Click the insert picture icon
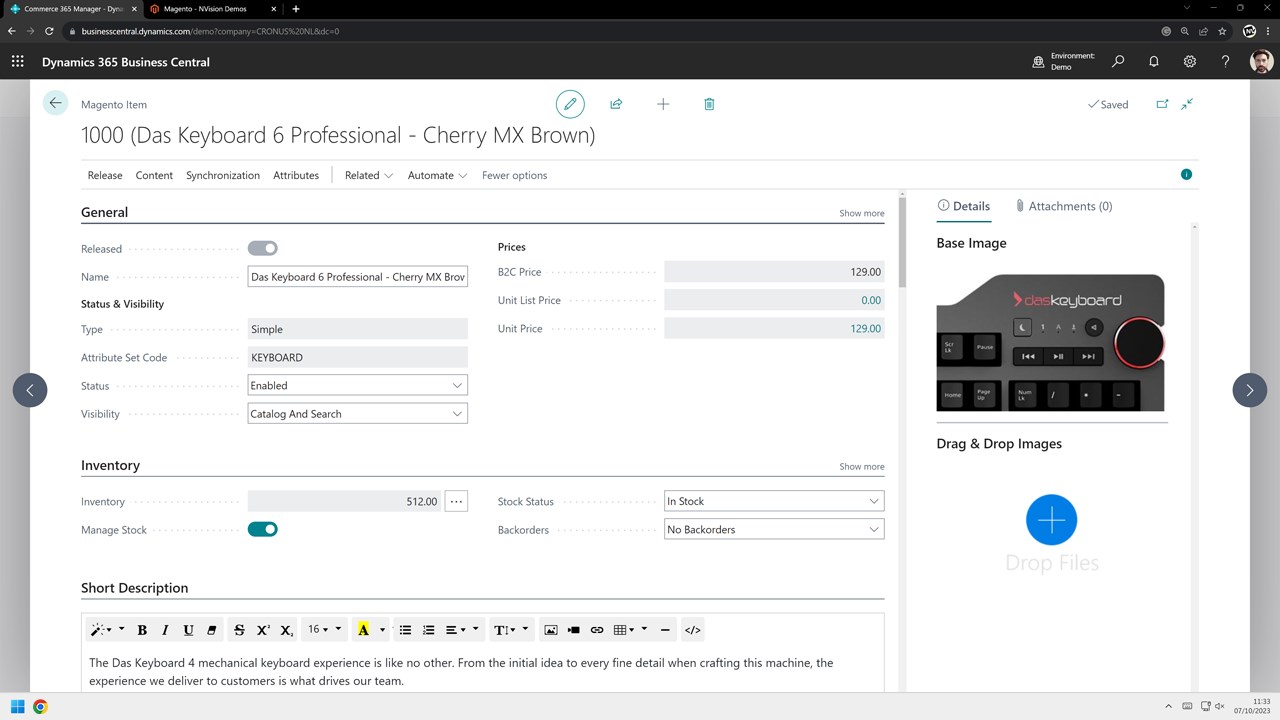Image resolution: width=1280 pixels, height=720 pixels. (550, 630)
